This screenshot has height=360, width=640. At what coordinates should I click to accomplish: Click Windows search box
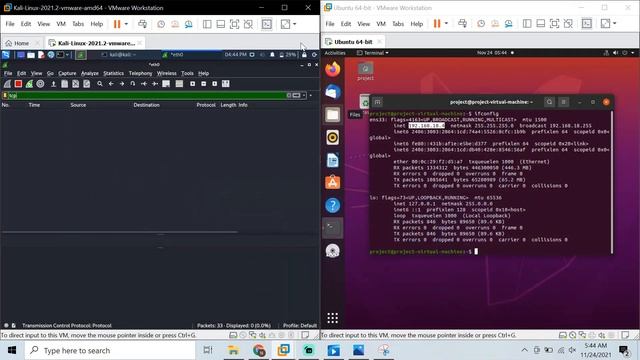tap(110, 350)
